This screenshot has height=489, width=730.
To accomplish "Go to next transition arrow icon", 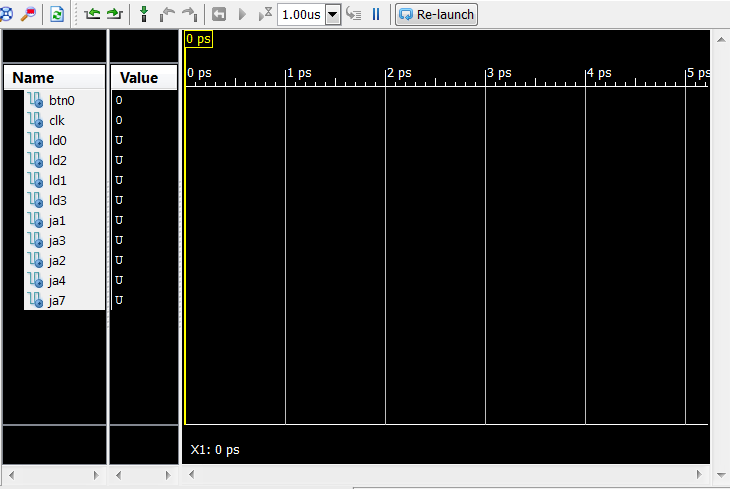I will click(114, 14).
